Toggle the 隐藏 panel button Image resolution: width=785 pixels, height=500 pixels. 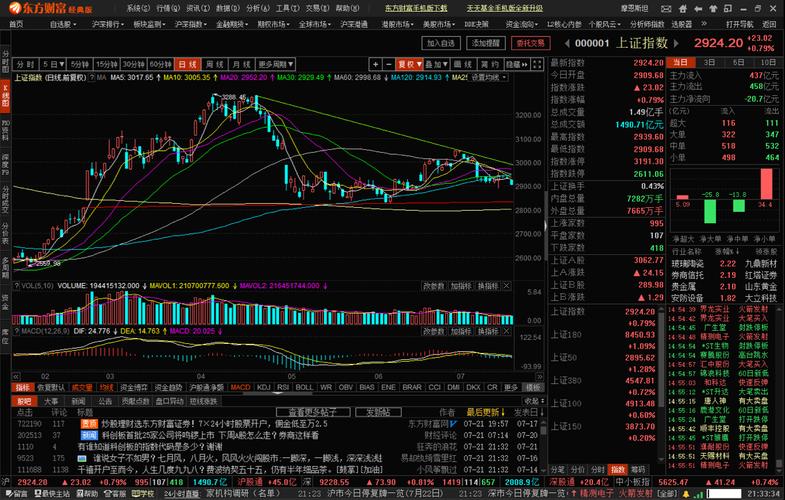516,64
